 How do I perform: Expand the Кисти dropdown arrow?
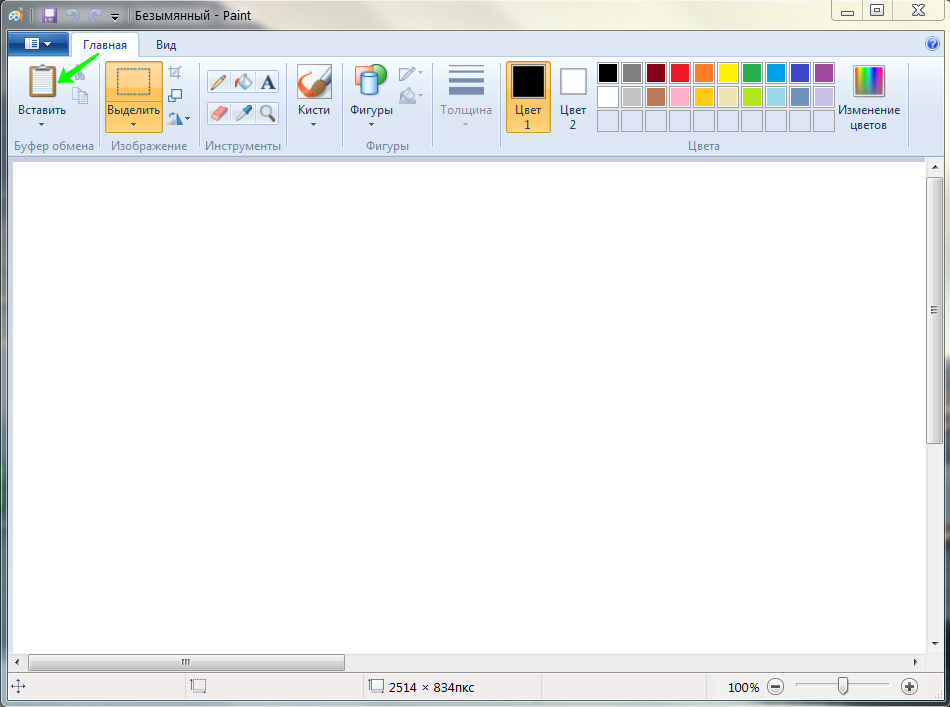pos(314,125)
